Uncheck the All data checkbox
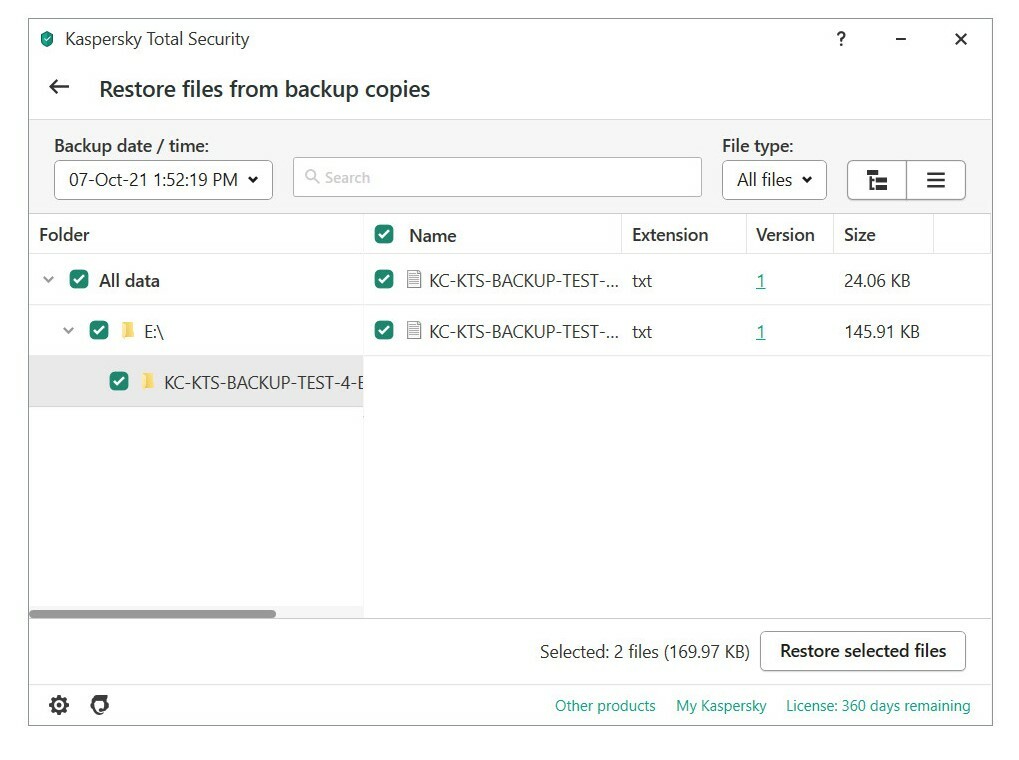Viewport: 1019px width, 760px height. [79, 280]
